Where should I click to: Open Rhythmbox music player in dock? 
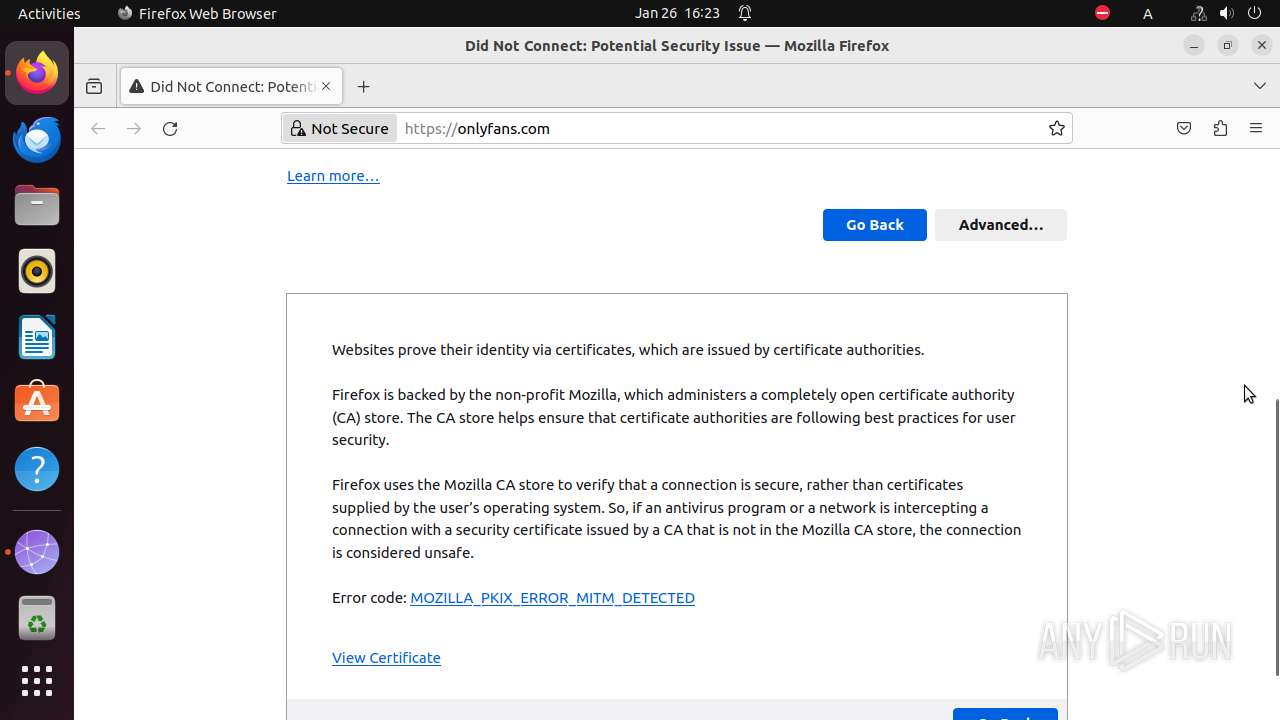[37, 271]
